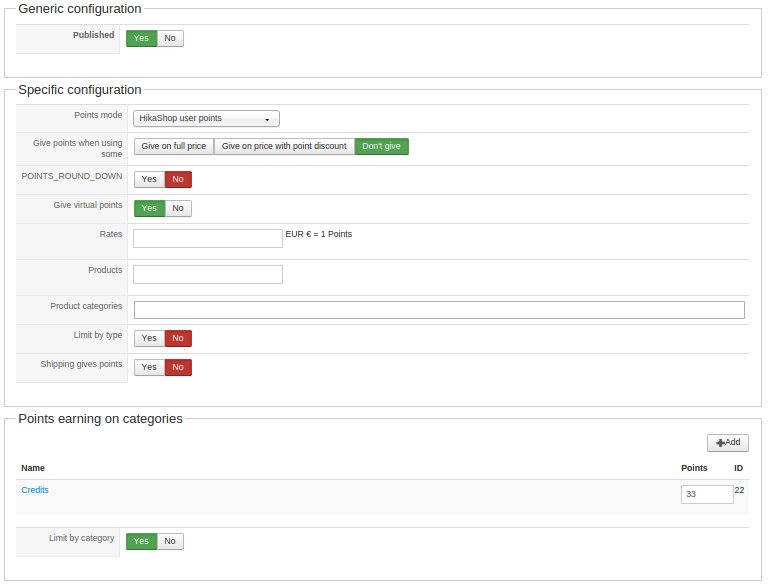The image size is (770, 585).
Task: Select the Don't give option
Action: (x=381, y=146)
